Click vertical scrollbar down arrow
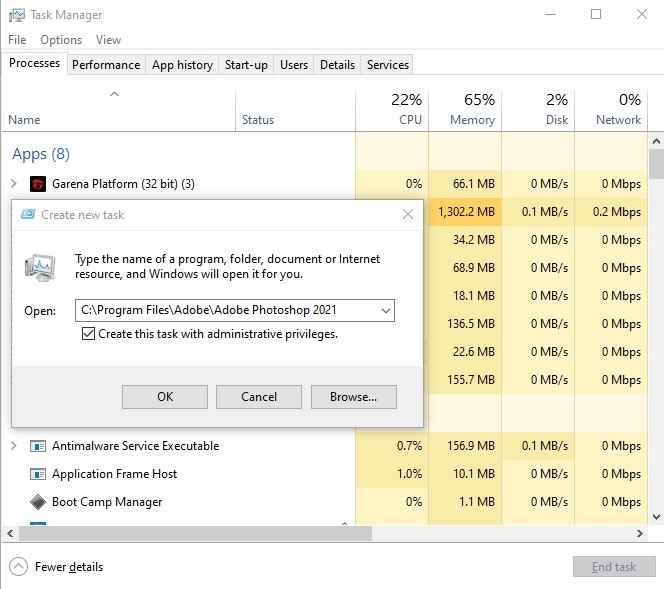 [x=656, y=517]
